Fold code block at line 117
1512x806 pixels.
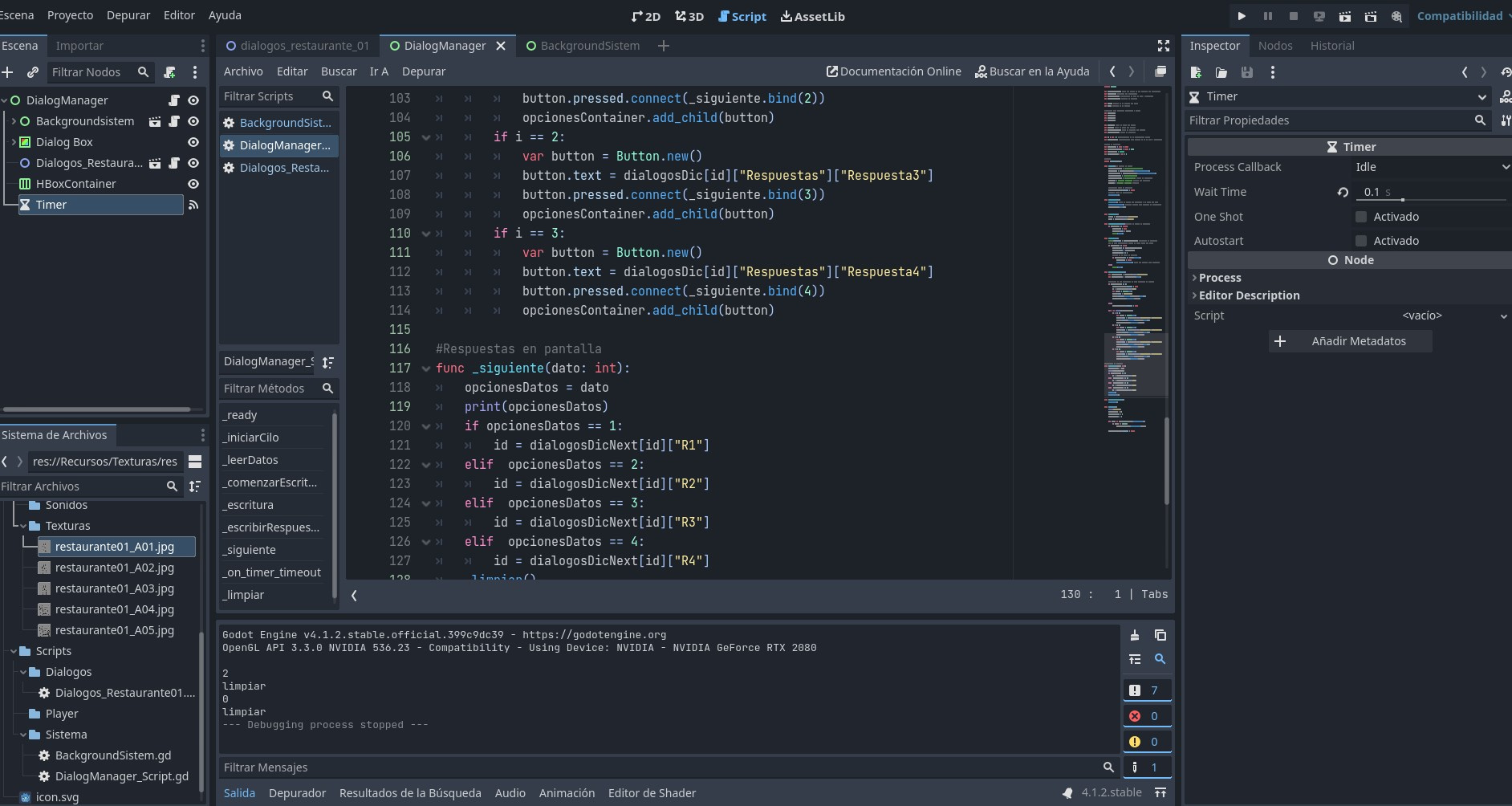click(x=425, y=368)
